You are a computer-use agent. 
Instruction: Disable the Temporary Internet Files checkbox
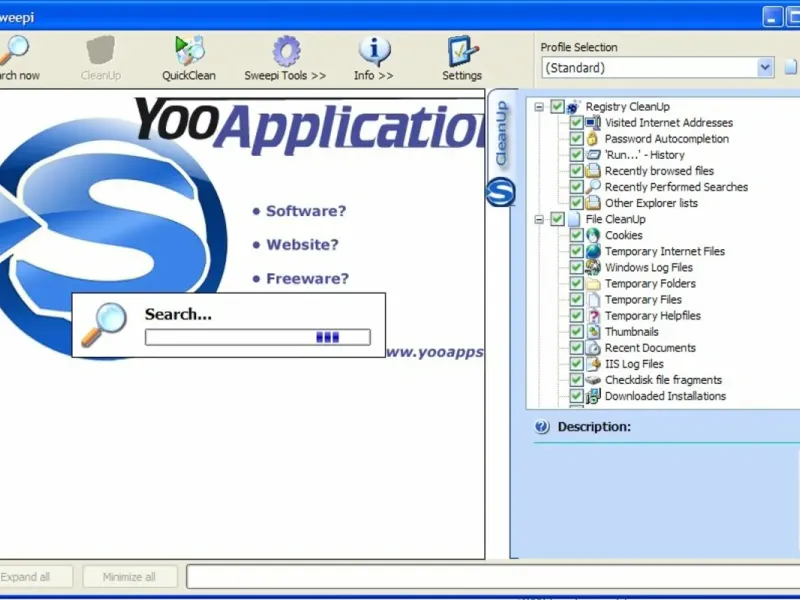point(577,251)
